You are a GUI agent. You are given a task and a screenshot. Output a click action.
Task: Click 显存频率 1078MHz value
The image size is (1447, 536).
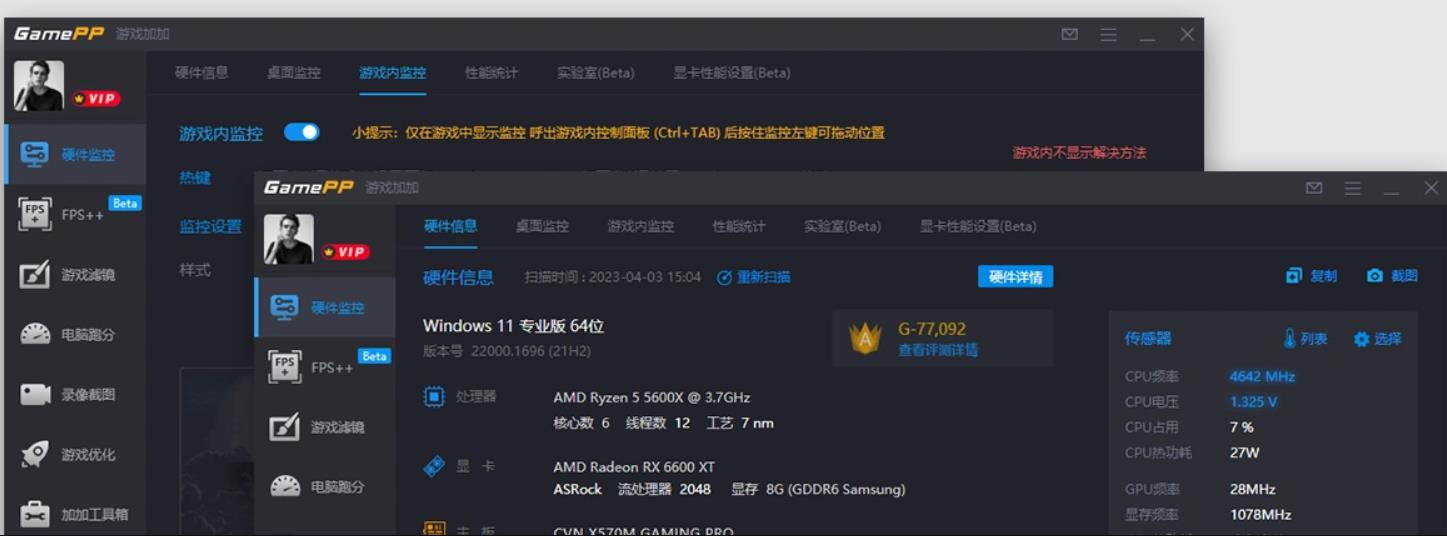pos(1260,514)
